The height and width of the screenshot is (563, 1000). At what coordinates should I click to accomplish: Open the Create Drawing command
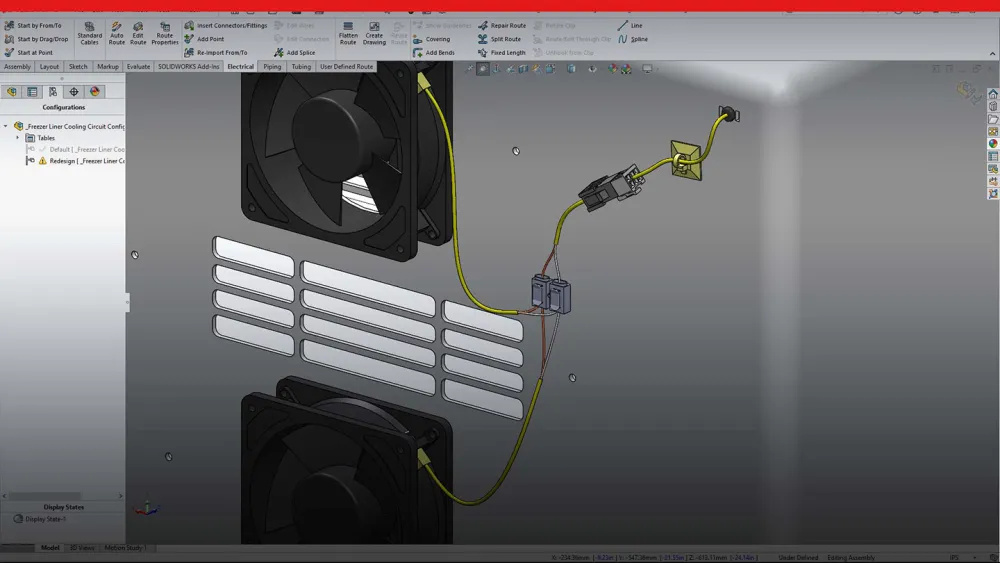[x=374, y=33]
